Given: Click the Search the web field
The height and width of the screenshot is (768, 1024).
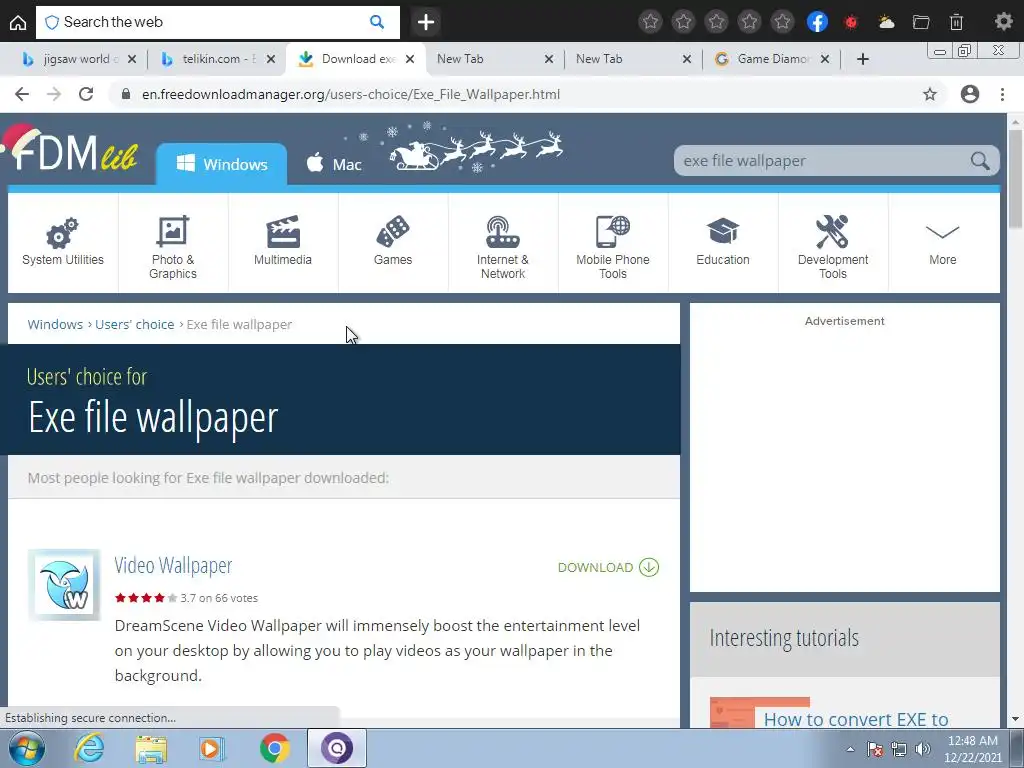Looking at the screenshot, I should pyautogui.click(x=217, y=22).
